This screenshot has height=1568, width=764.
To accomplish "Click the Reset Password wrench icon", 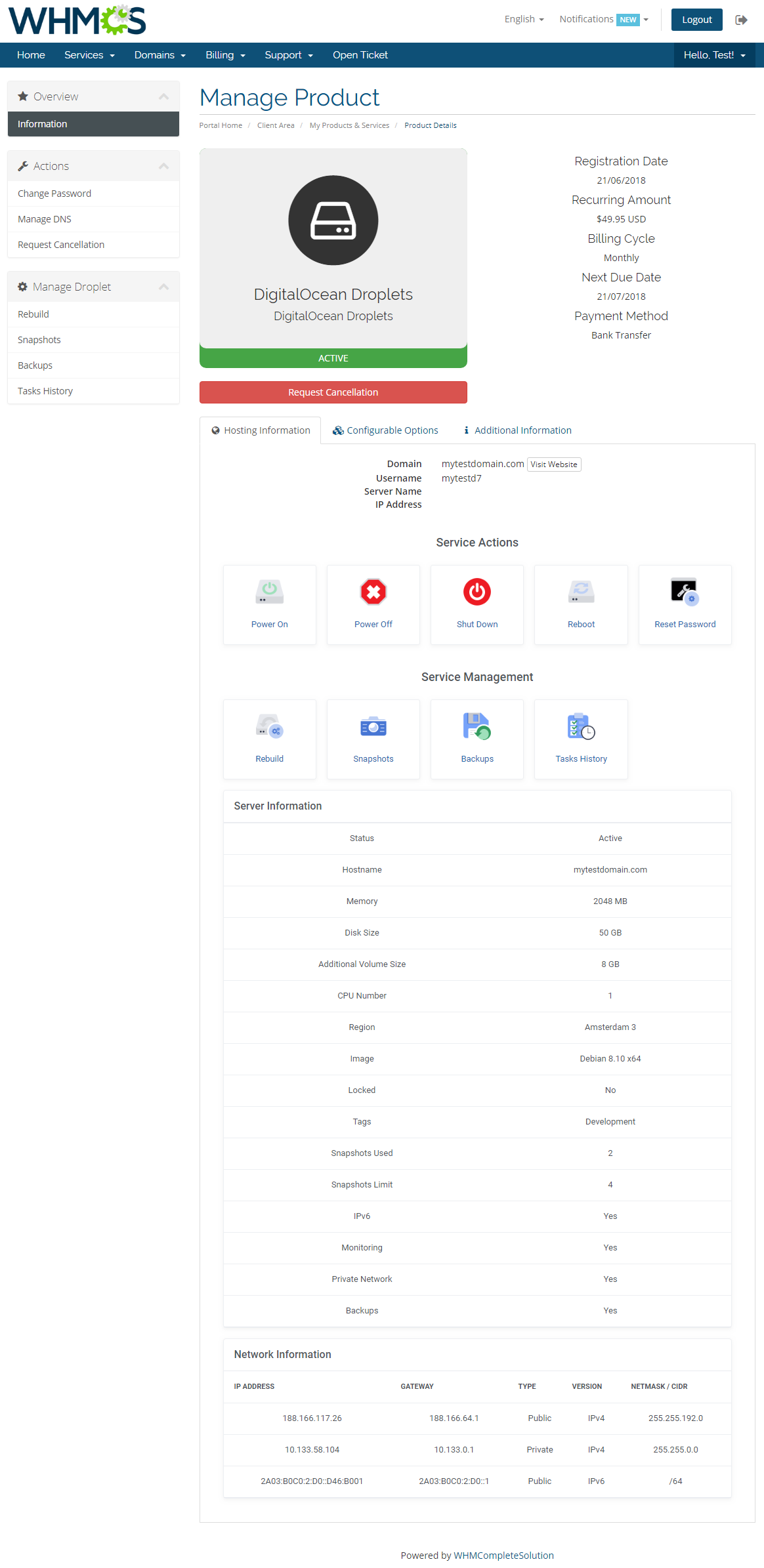I will coord(685,592).
